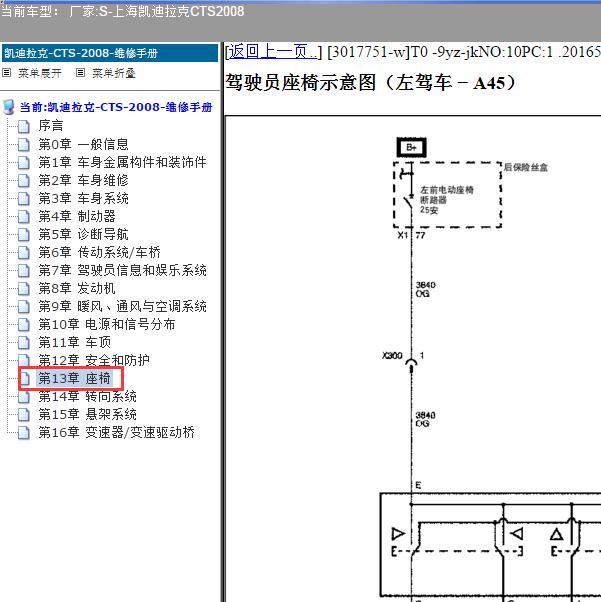Open 第10章 电源和信号分布
Viewport: 601px width, 602px height.
coord(107,324)
